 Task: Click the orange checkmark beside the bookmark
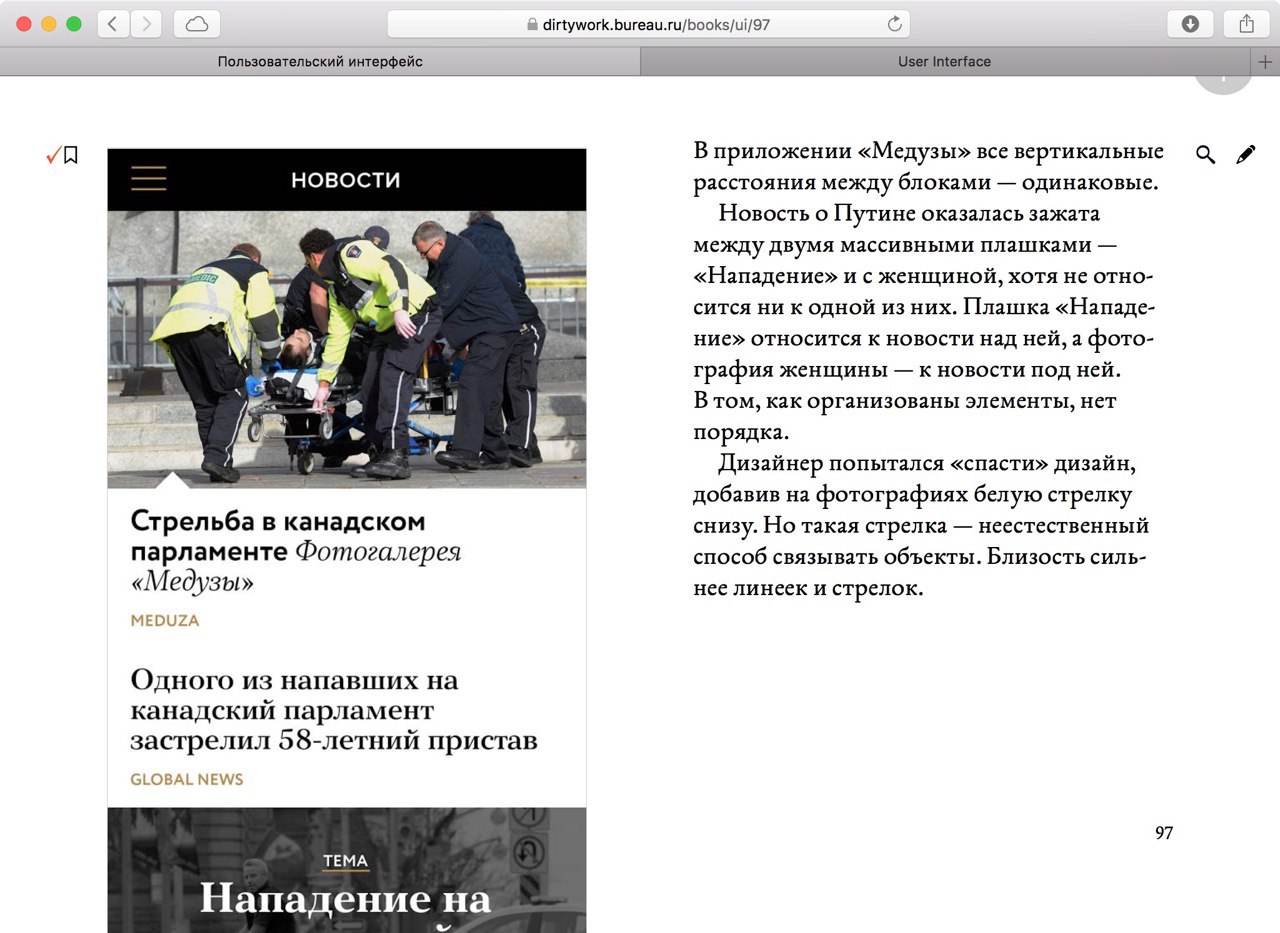point(54,155)
